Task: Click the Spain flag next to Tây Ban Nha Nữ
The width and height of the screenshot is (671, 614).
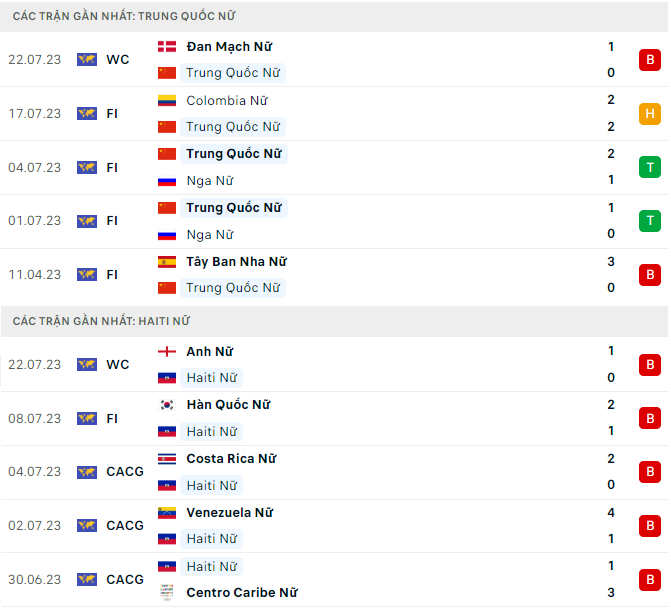Action: [167, 261]
